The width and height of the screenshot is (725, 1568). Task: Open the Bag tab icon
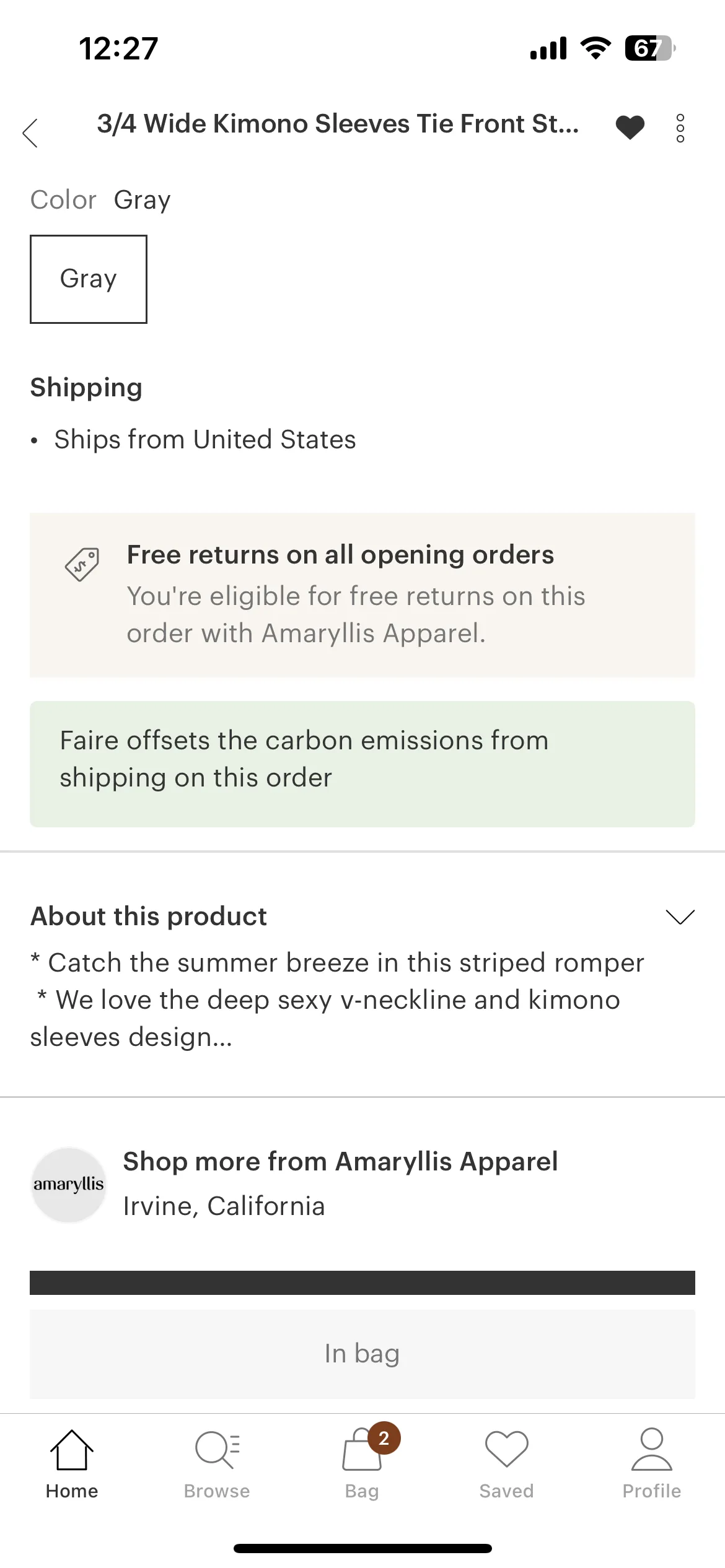[x=361, y=1450]
